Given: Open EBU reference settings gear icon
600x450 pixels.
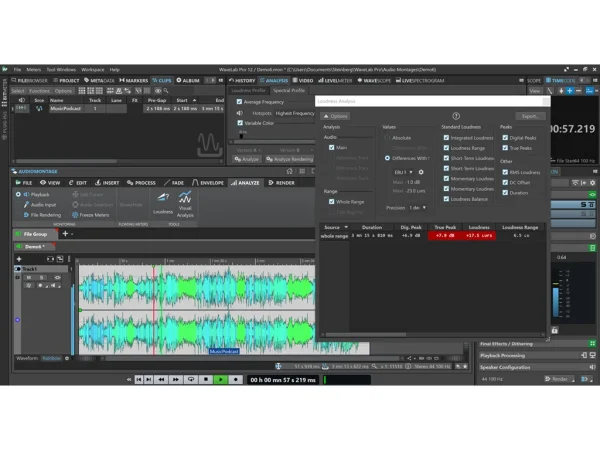Looking at the screenshot, I should [x=421, y=172].
